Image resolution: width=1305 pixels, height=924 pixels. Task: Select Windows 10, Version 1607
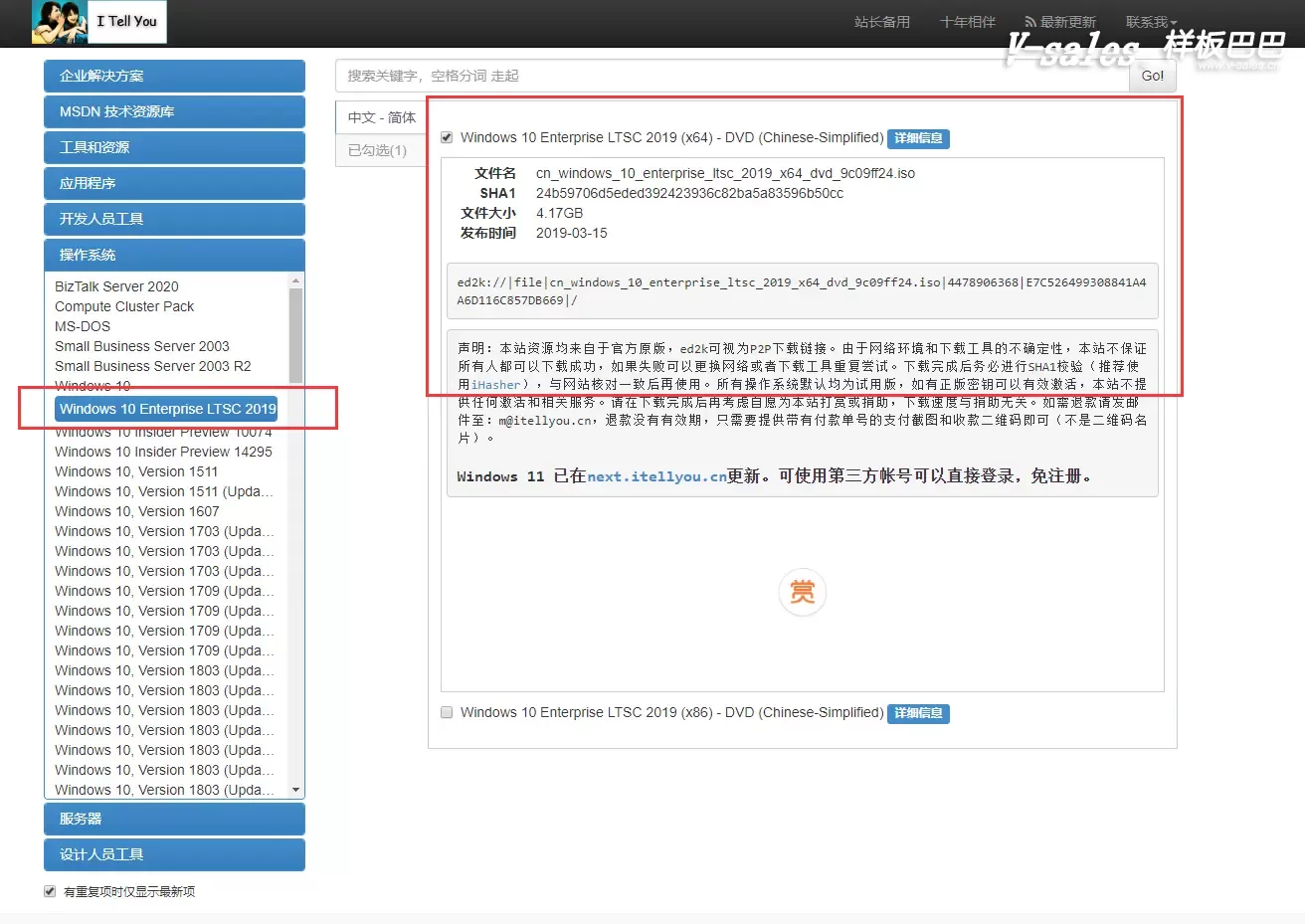click(137, 511)
